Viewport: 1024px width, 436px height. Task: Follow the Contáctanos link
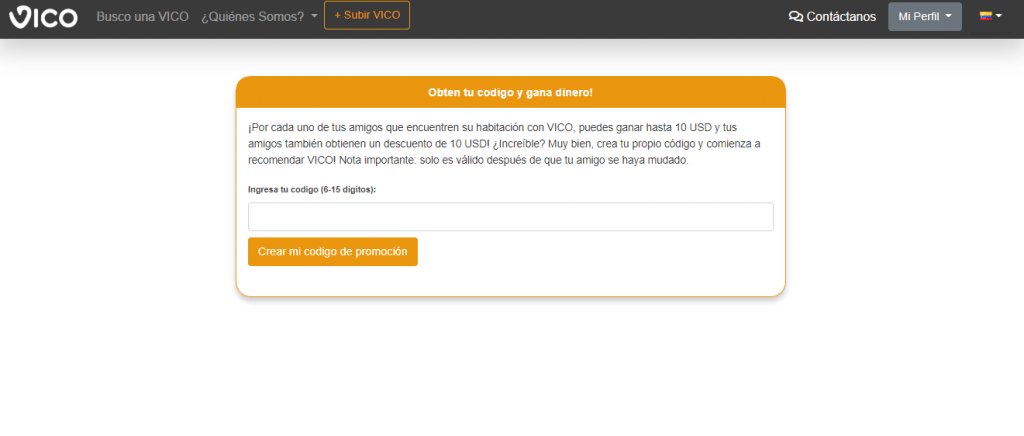[832, 16]
